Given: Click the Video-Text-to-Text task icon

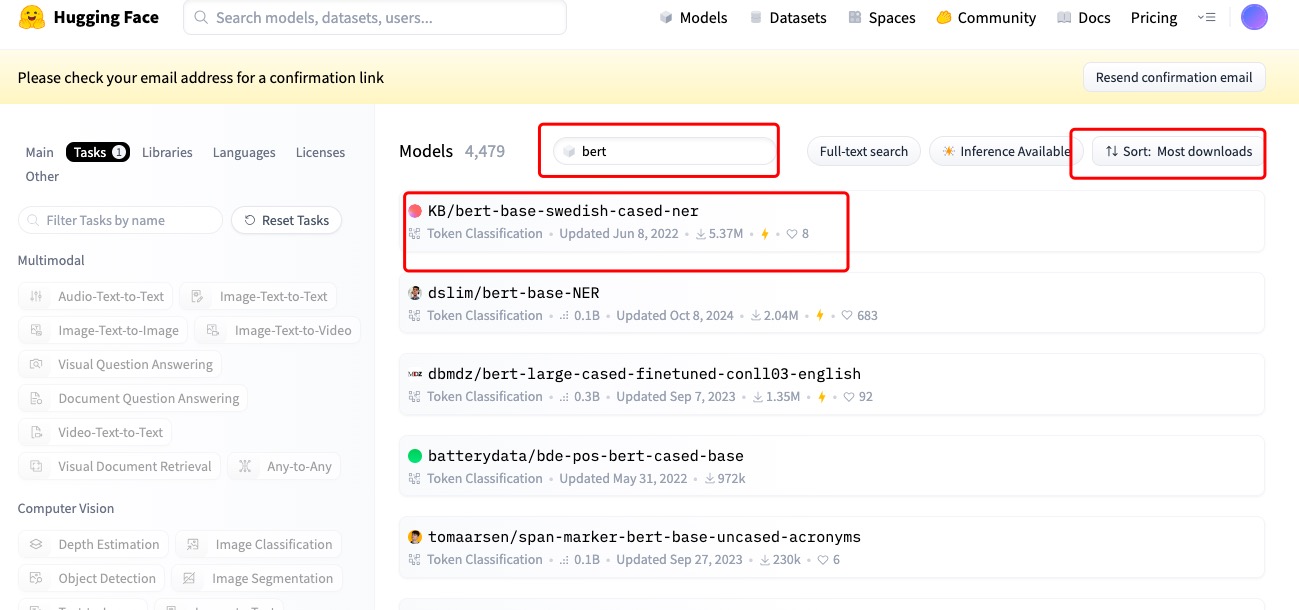Looking at the screenshot, I should coord(36,433).
